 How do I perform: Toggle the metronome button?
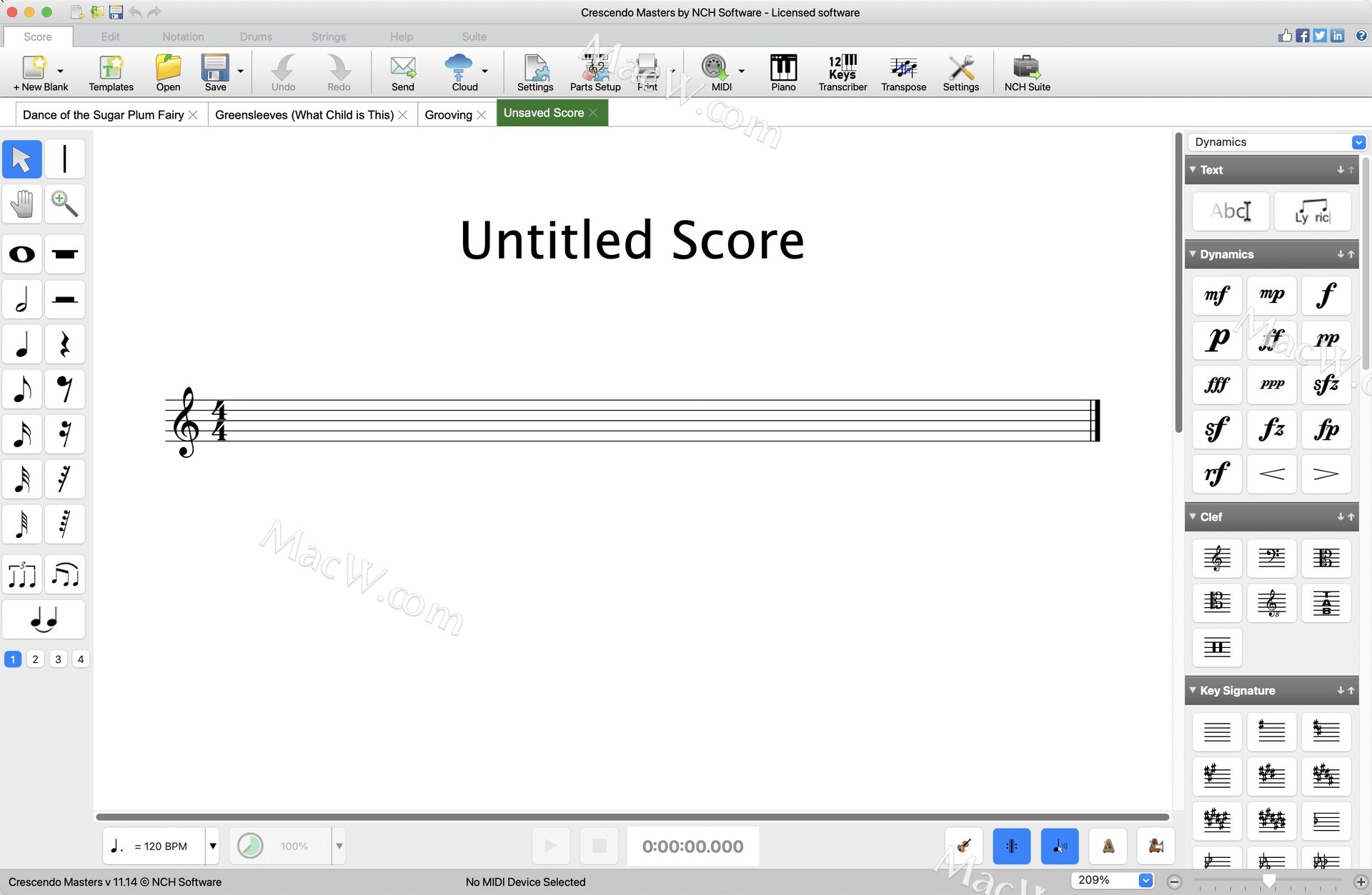[1108, 846]
